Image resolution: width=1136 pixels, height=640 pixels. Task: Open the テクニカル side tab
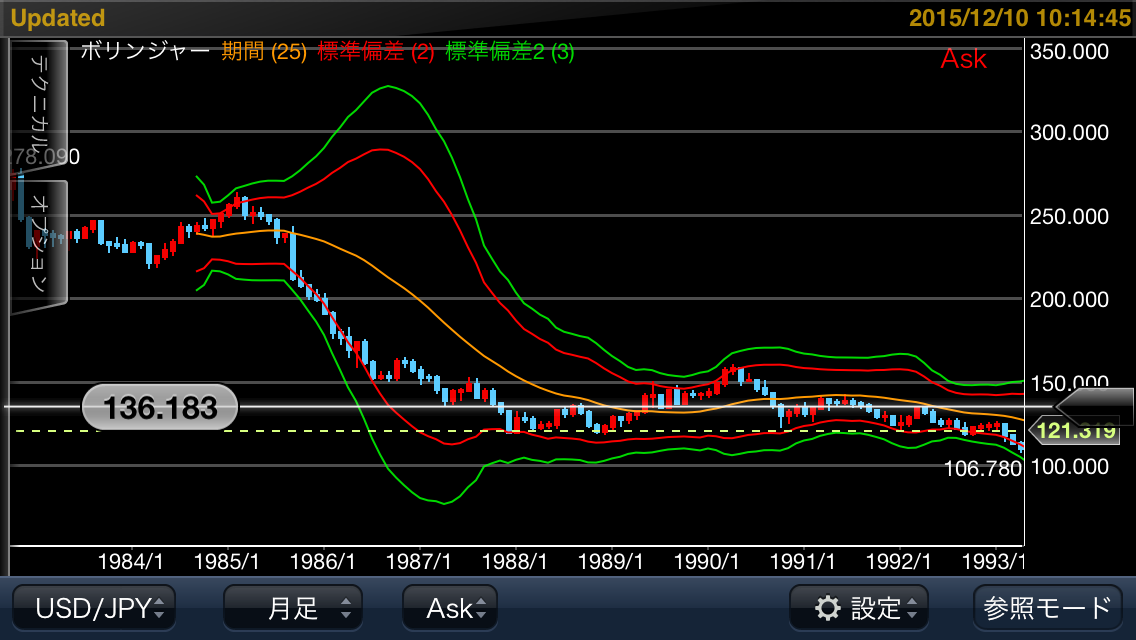(39, 106)
